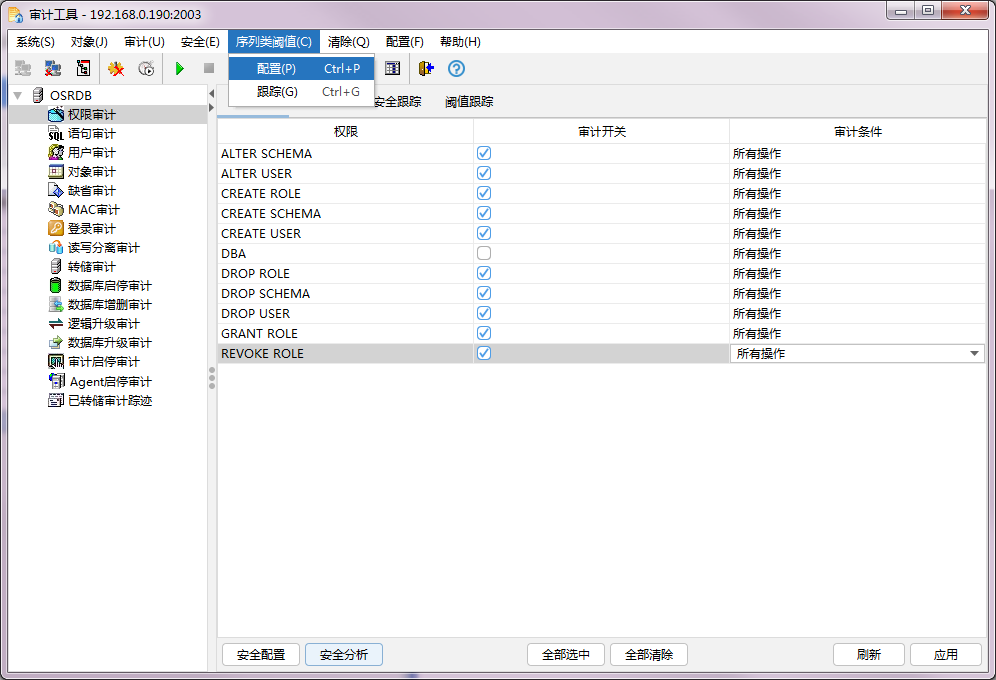The width and height of the screenshot is (996, 680).
Task: Disable the CREATE USER audit switch
Action: pos(483,233)
